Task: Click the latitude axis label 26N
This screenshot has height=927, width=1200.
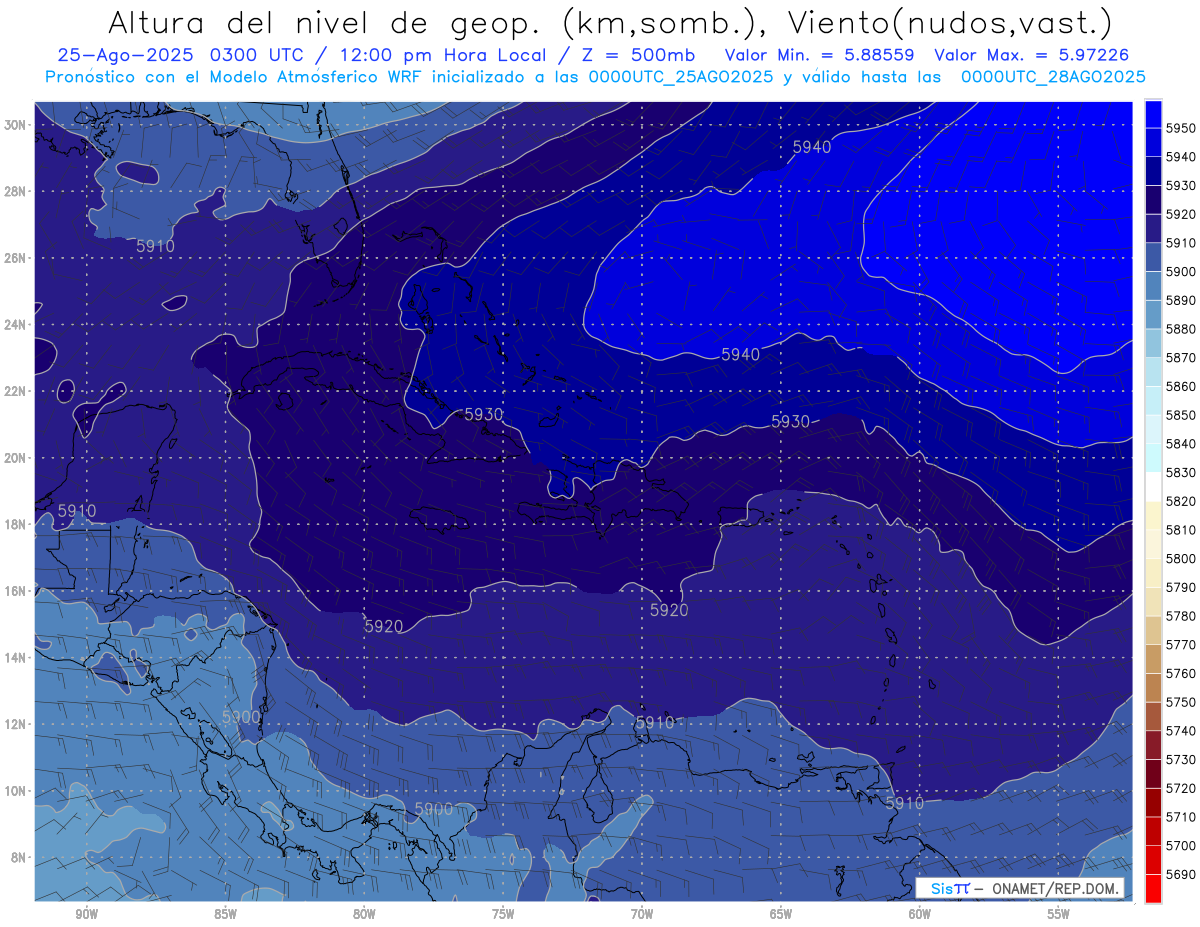Action: coord(15,258)
